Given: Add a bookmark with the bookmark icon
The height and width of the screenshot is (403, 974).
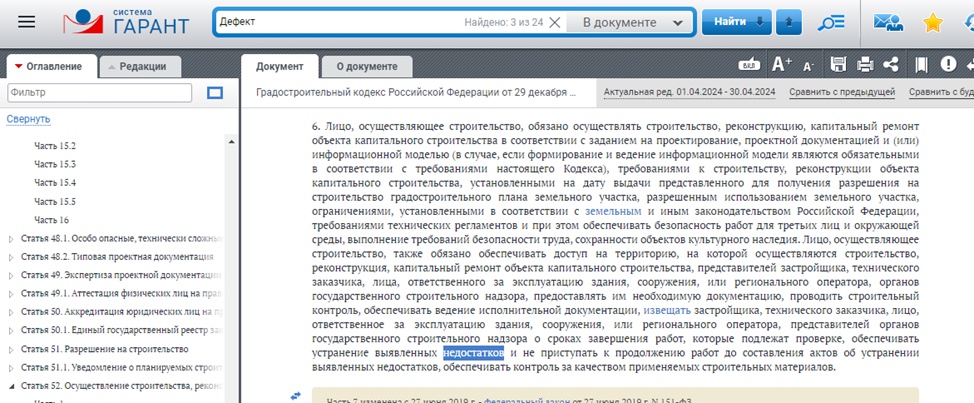Looking at the screenshot, I should click(921, 64).
